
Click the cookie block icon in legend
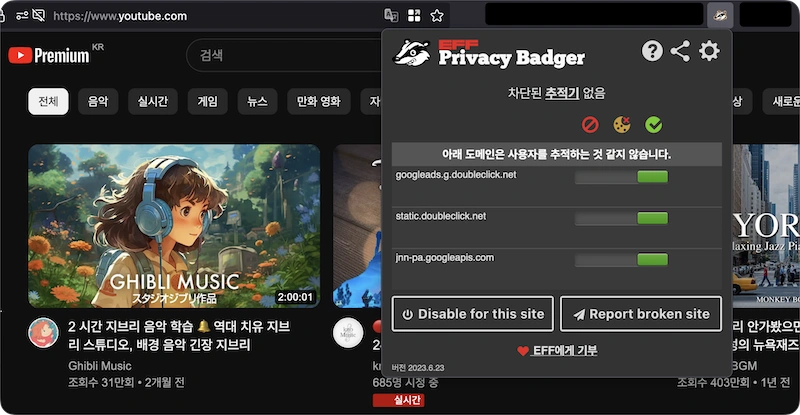(x=621, y=125)
